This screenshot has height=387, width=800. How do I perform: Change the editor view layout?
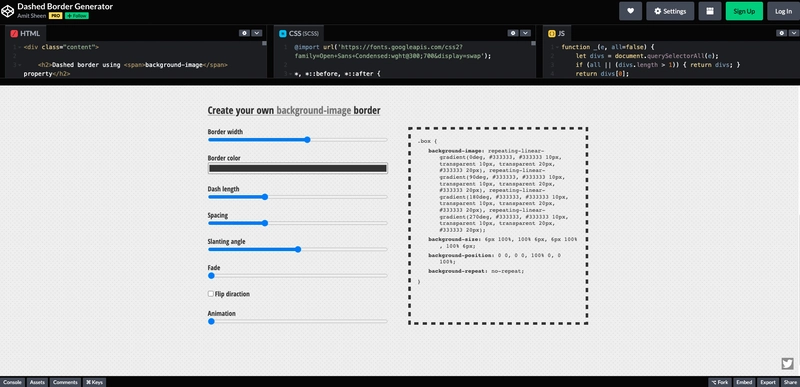pyautogui.click(x=710, y=11)
